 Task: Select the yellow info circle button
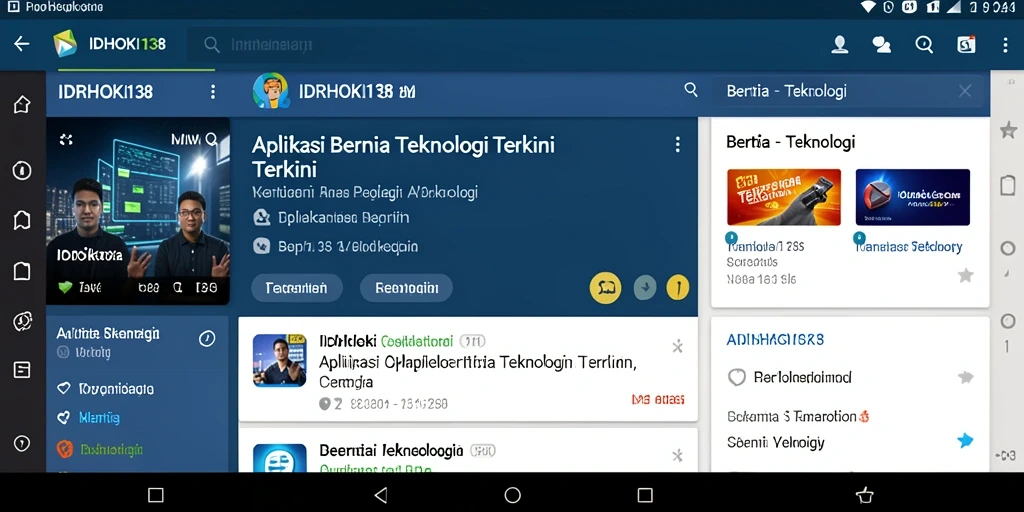pyautogui.click(x=678, y=287)
